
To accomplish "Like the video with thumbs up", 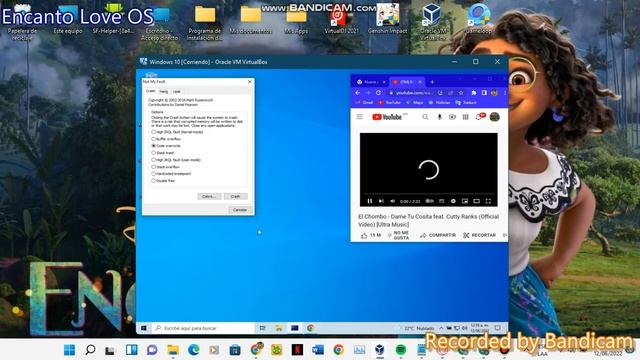I will pos(371,236).
